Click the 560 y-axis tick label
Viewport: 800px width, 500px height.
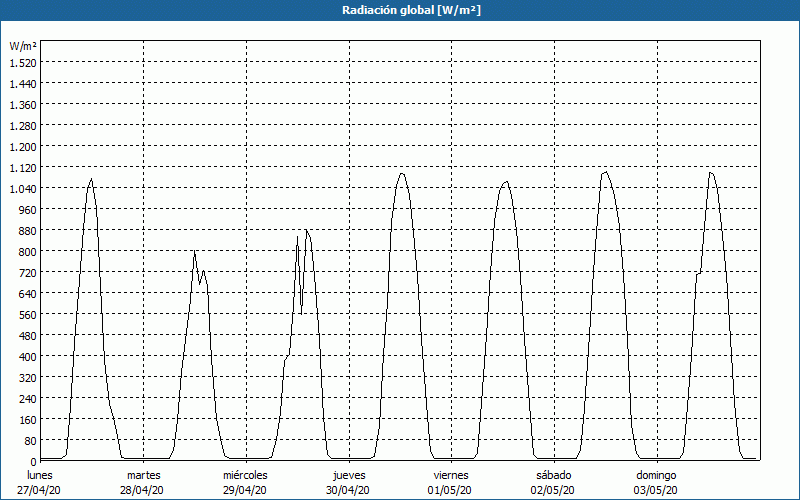tap(26, 314)
